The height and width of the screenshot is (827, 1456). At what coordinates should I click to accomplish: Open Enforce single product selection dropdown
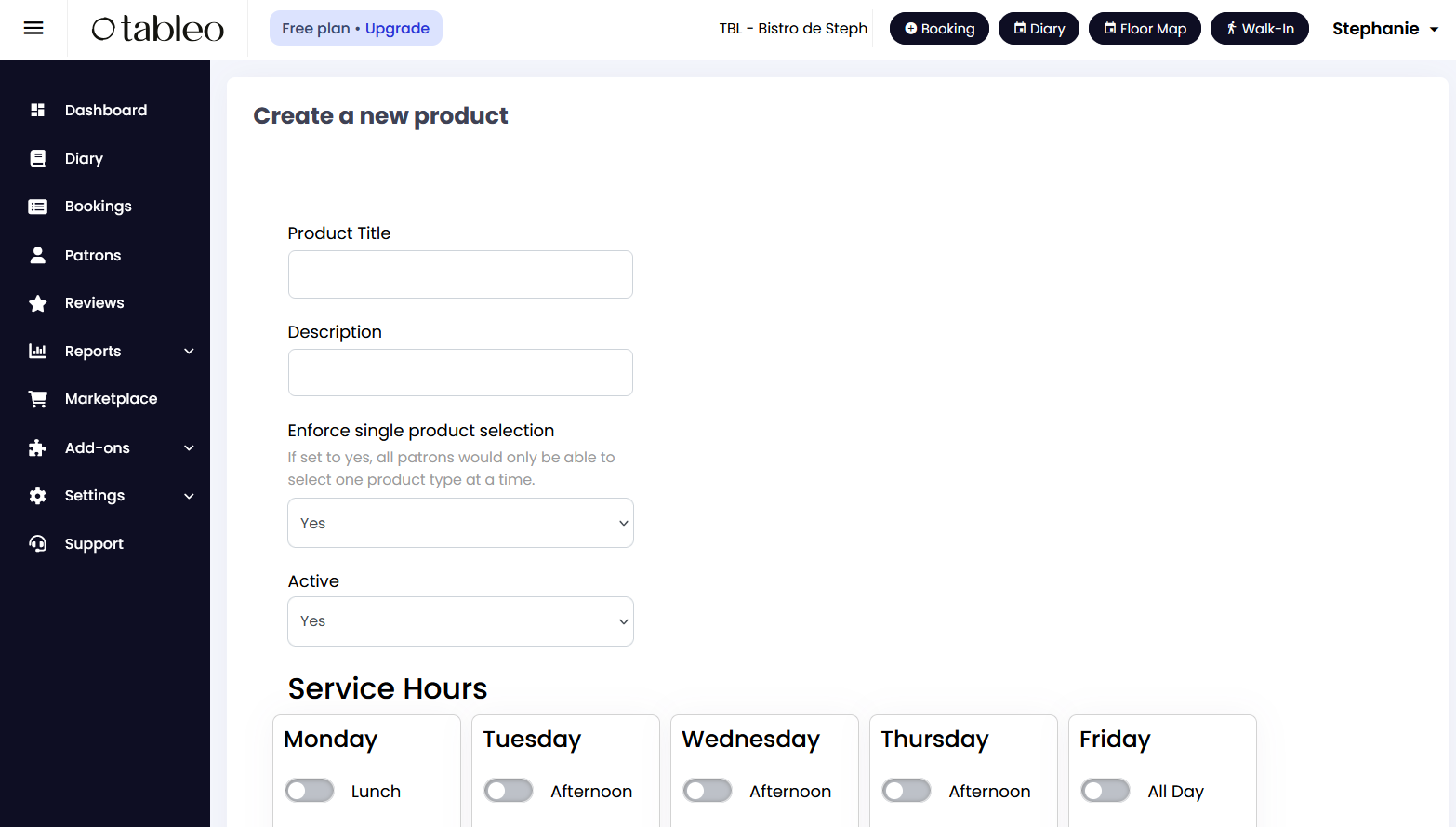coord(460,523)
